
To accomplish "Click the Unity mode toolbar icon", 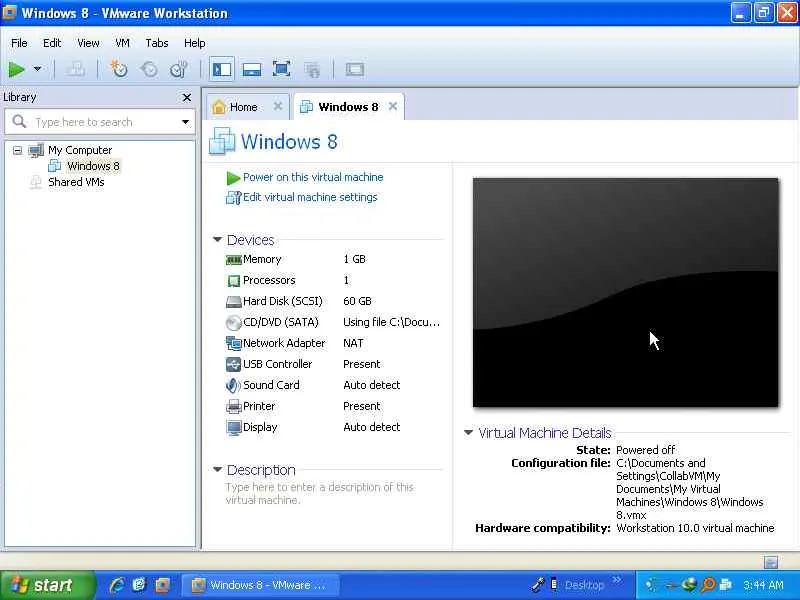I will click(x=312, y=69).
